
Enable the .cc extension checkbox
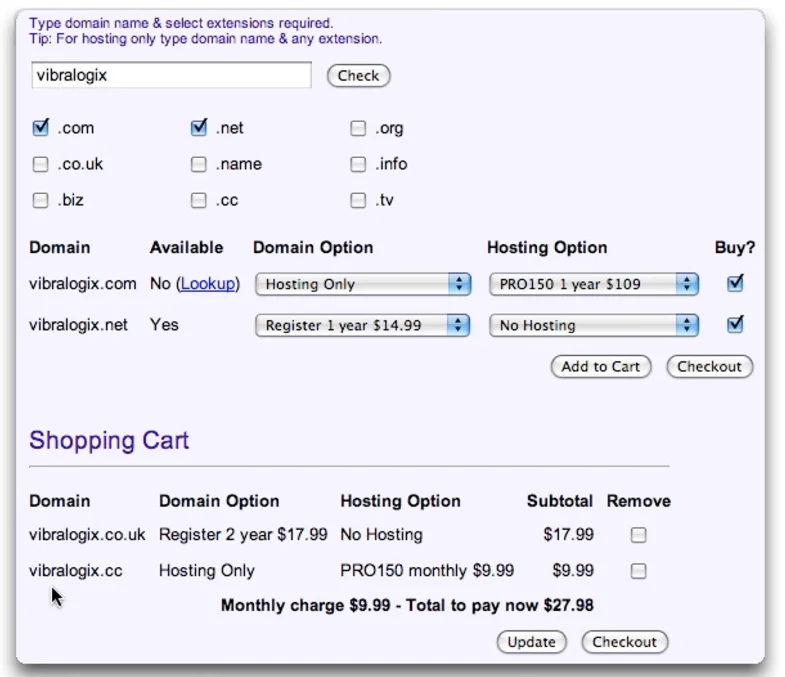point(199,200)
